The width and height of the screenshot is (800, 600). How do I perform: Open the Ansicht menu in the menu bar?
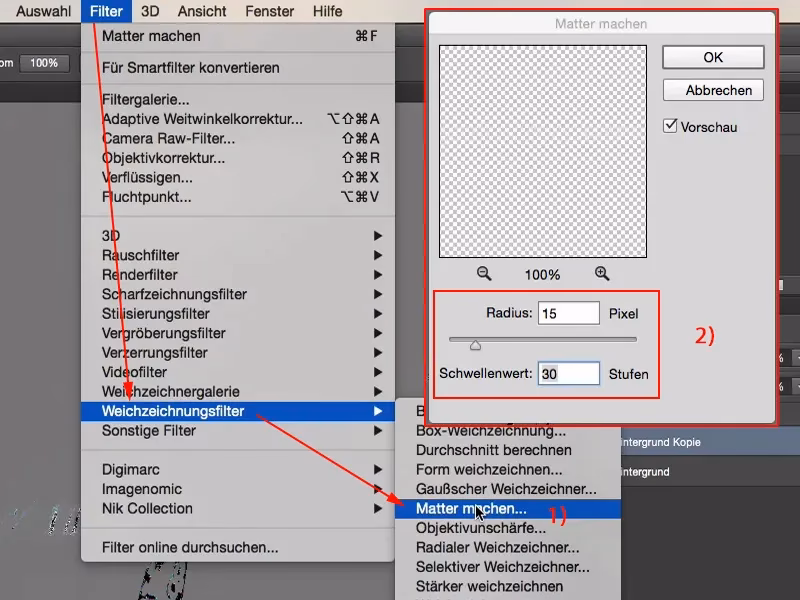click(x=202, y=12)
